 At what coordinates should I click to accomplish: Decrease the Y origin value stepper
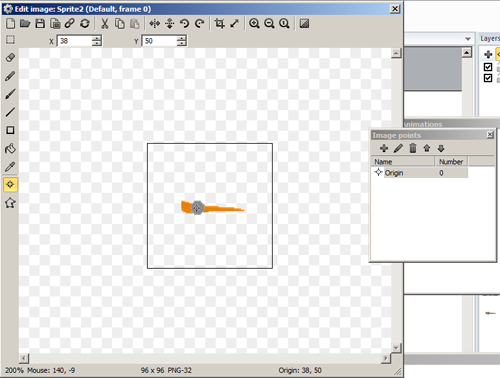click(181, 43)
